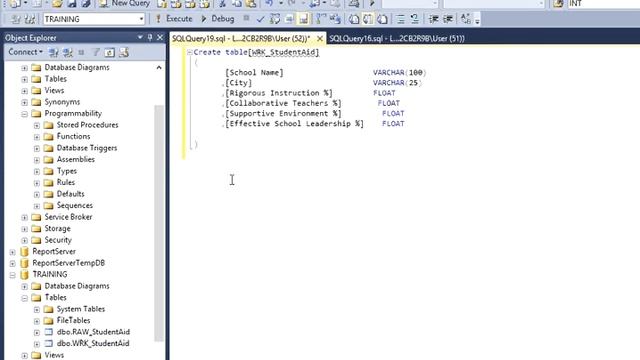
Task: Click the [Effective School Leadership %] text
Action: (x=294, y=124)
